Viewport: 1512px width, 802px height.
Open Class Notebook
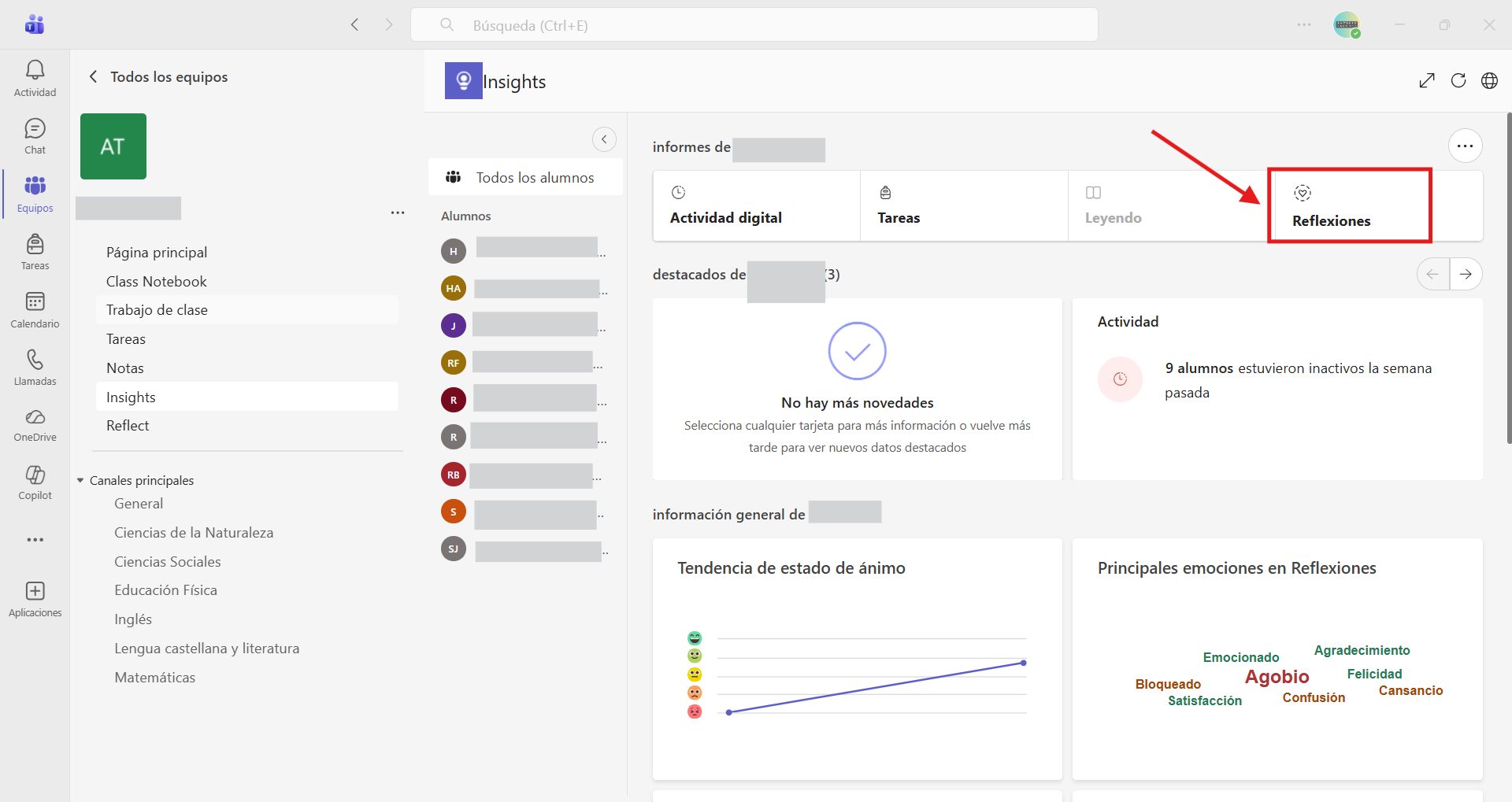point(246,281)
